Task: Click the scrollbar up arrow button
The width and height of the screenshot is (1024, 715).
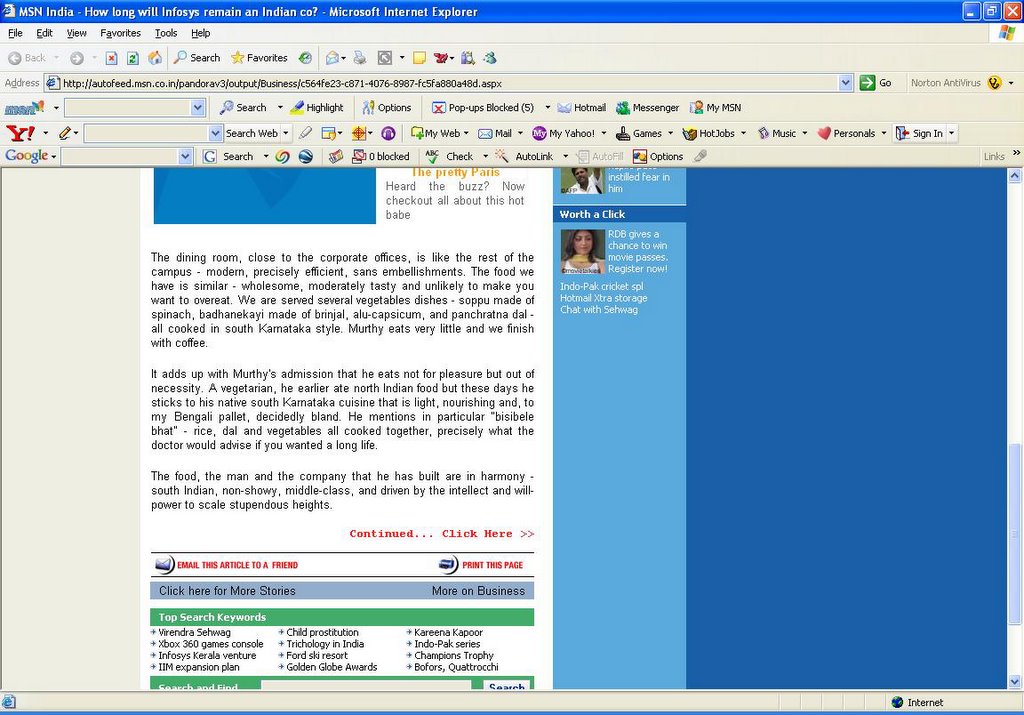Action: point(1014,175)
